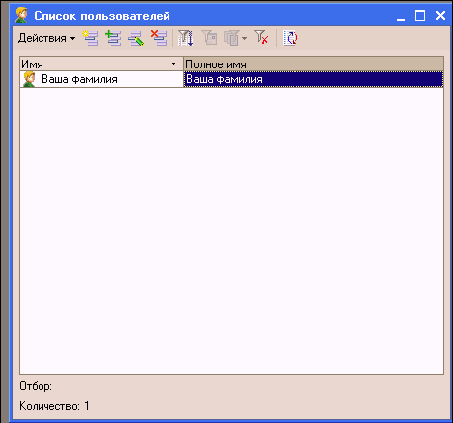This screenshot has height=423, width=453.
Task: Select the Полное имя column header
Action: coord(313,64)
